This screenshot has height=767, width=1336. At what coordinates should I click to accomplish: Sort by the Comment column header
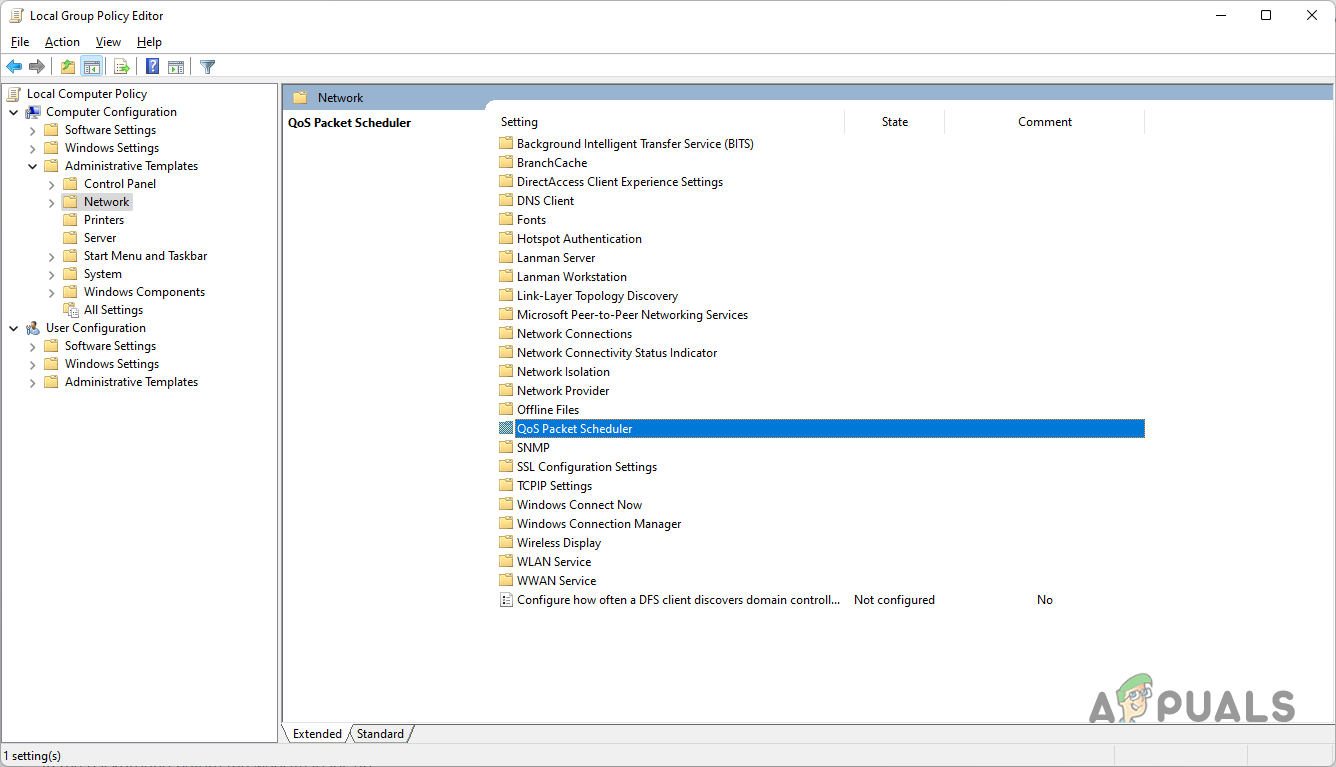tap(1045, 122)
